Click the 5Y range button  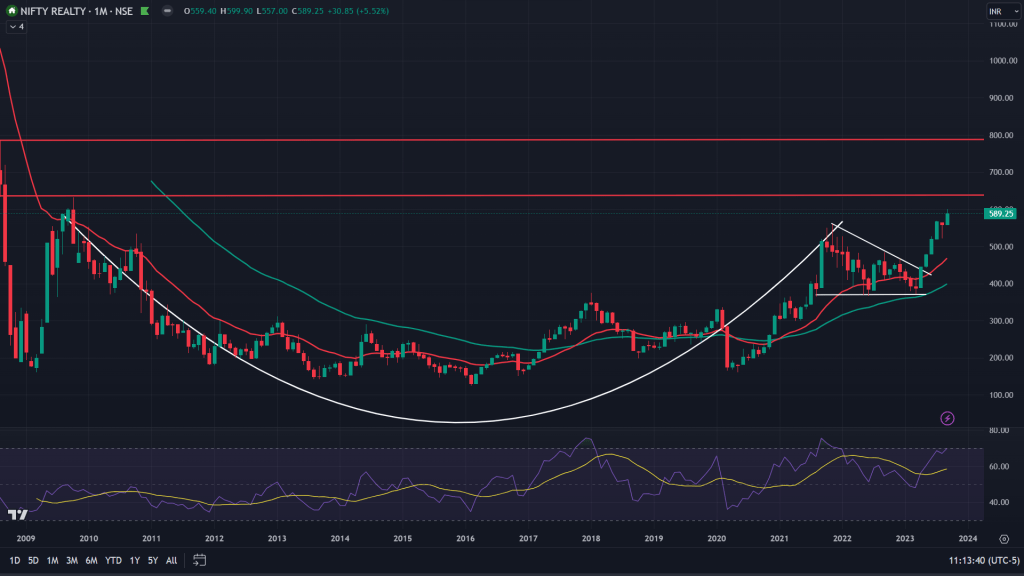(151, 561)
